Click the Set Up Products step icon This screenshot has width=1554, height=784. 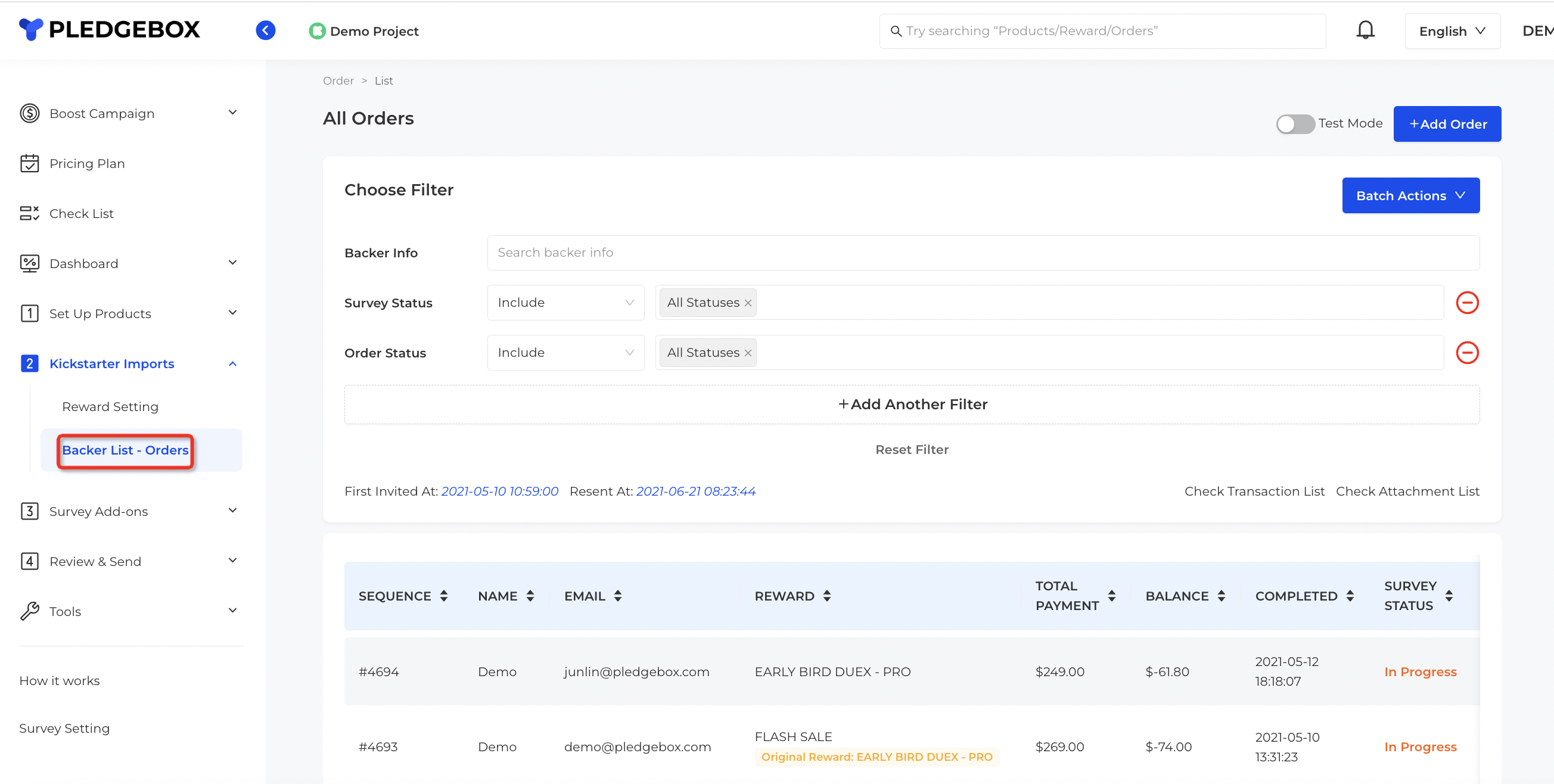30,313
